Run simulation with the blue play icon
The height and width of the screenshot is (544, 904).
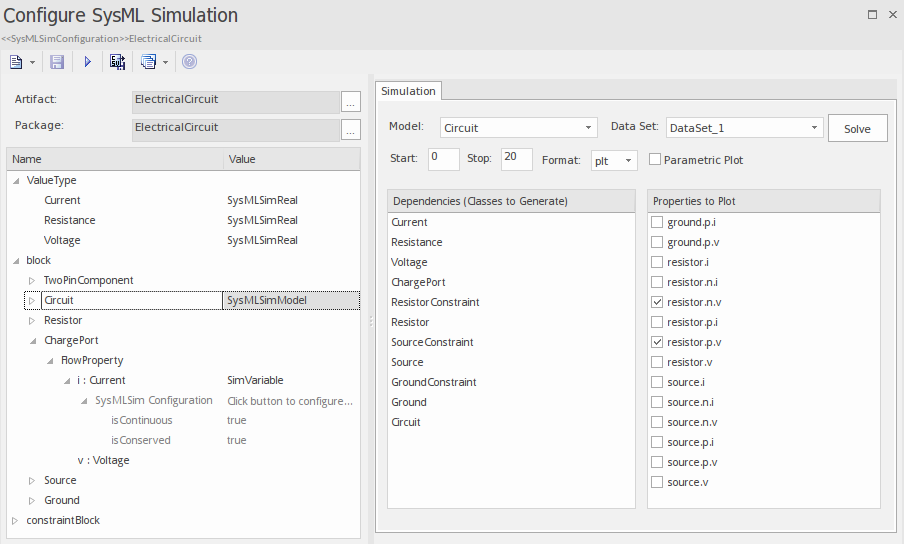(88, 62)
